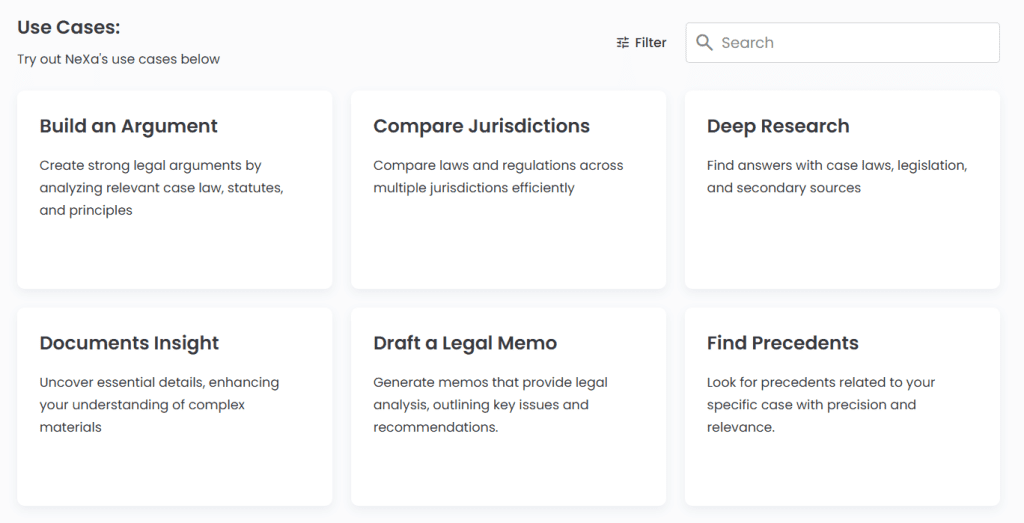Click the Find Precedents heading
Screen dimensions: 1024x523
coord(782,343)
